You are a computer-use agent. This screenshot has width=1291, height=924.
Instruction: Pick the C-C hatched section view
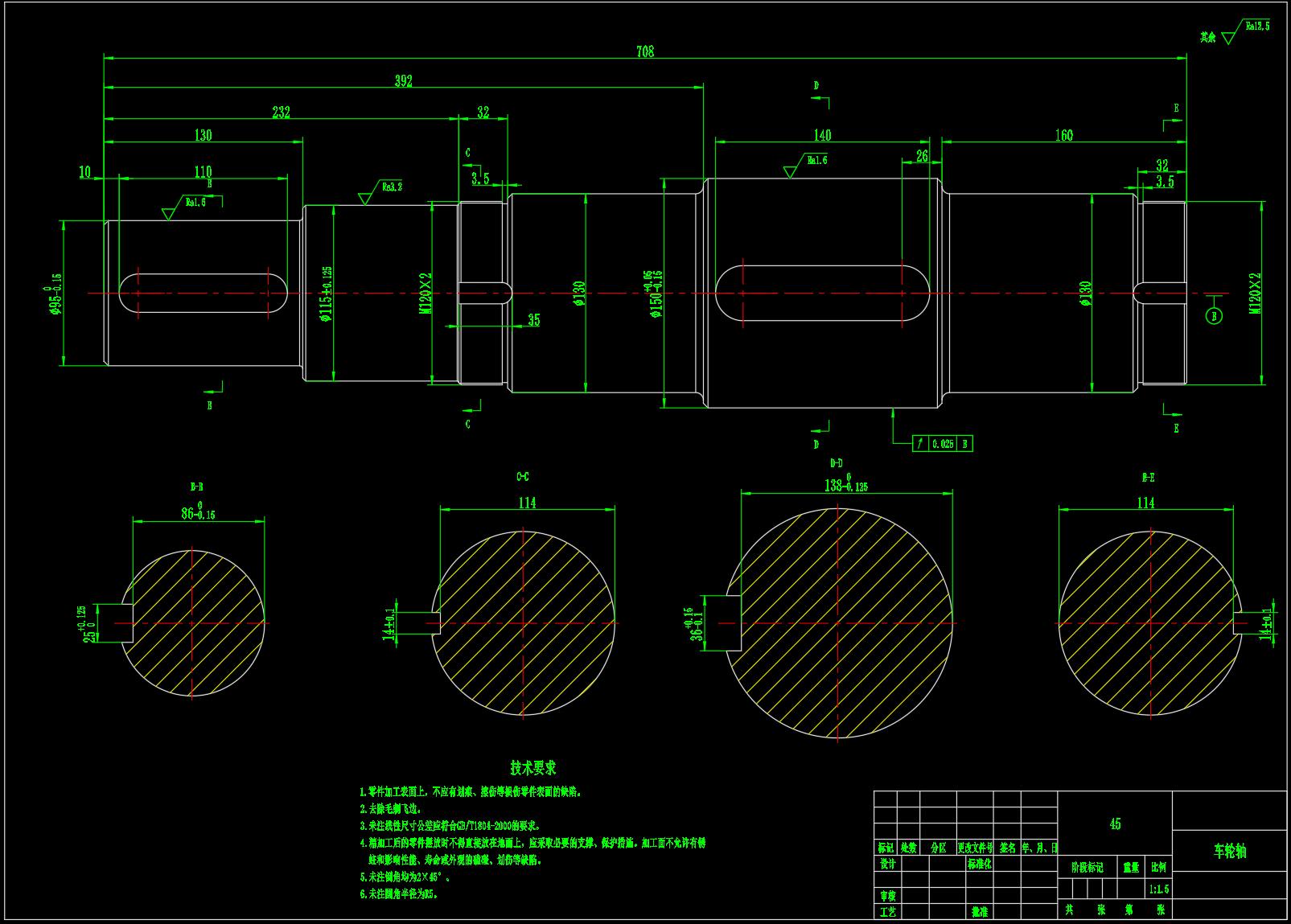coord(523,623)
